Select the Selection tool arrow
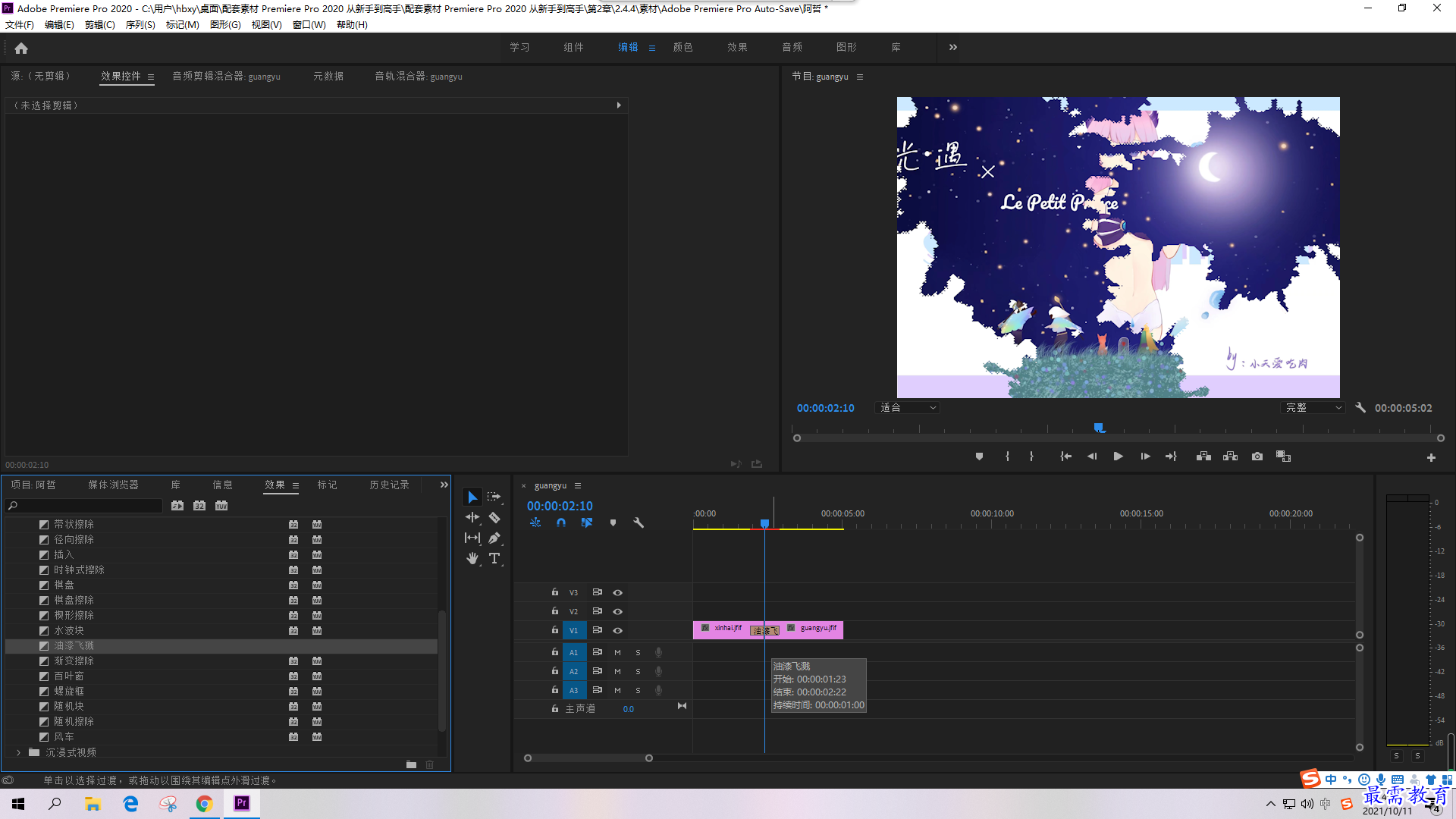Screen dimensions: 1456x819 (x=472, y=497)
